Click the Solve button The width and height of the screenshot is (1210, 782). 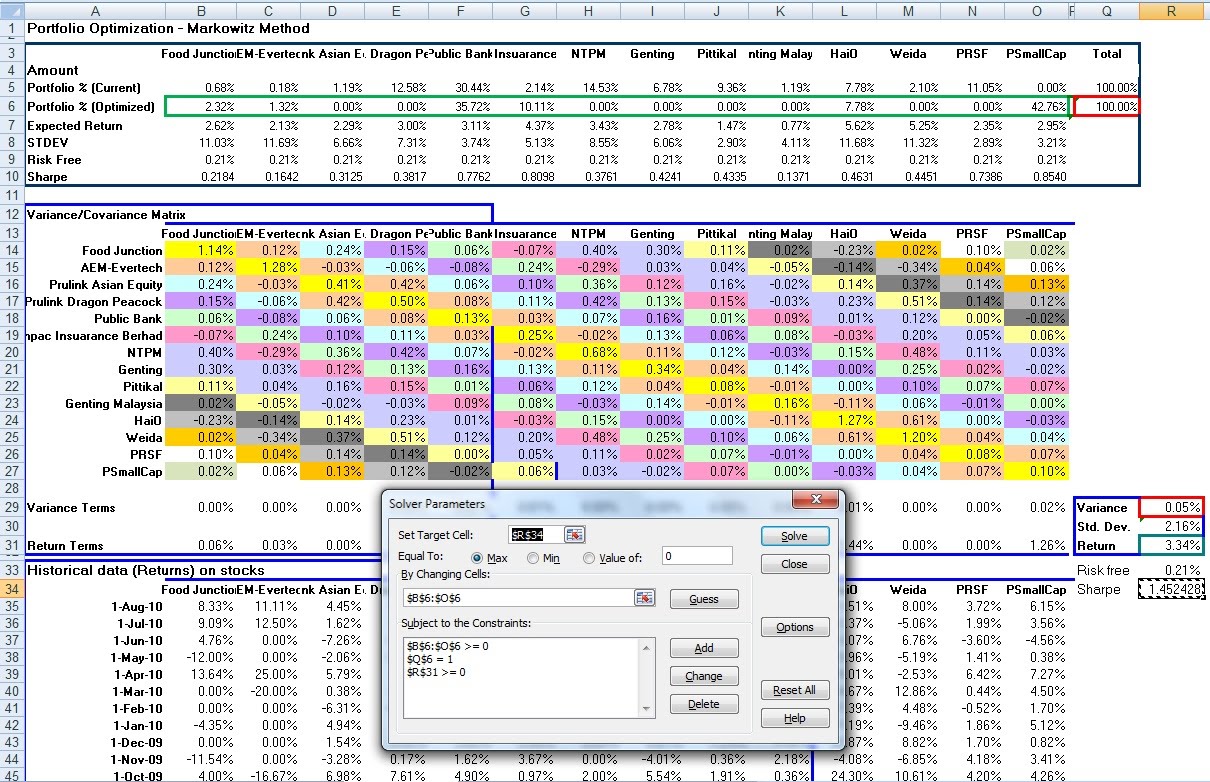[795, 535]
